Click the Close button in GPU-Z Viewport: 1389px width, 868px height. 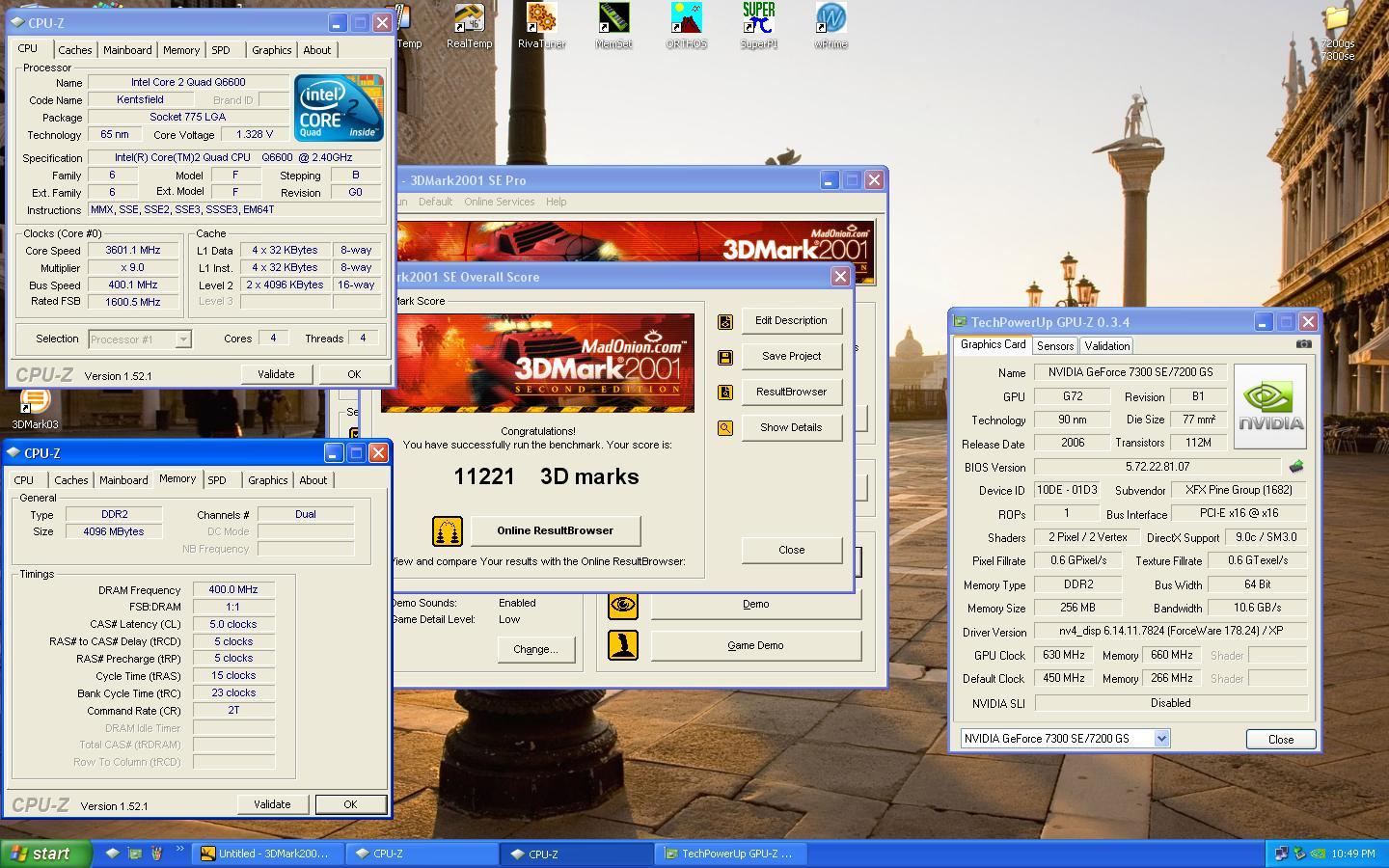pyautogui.click(x=1281, y=739)
